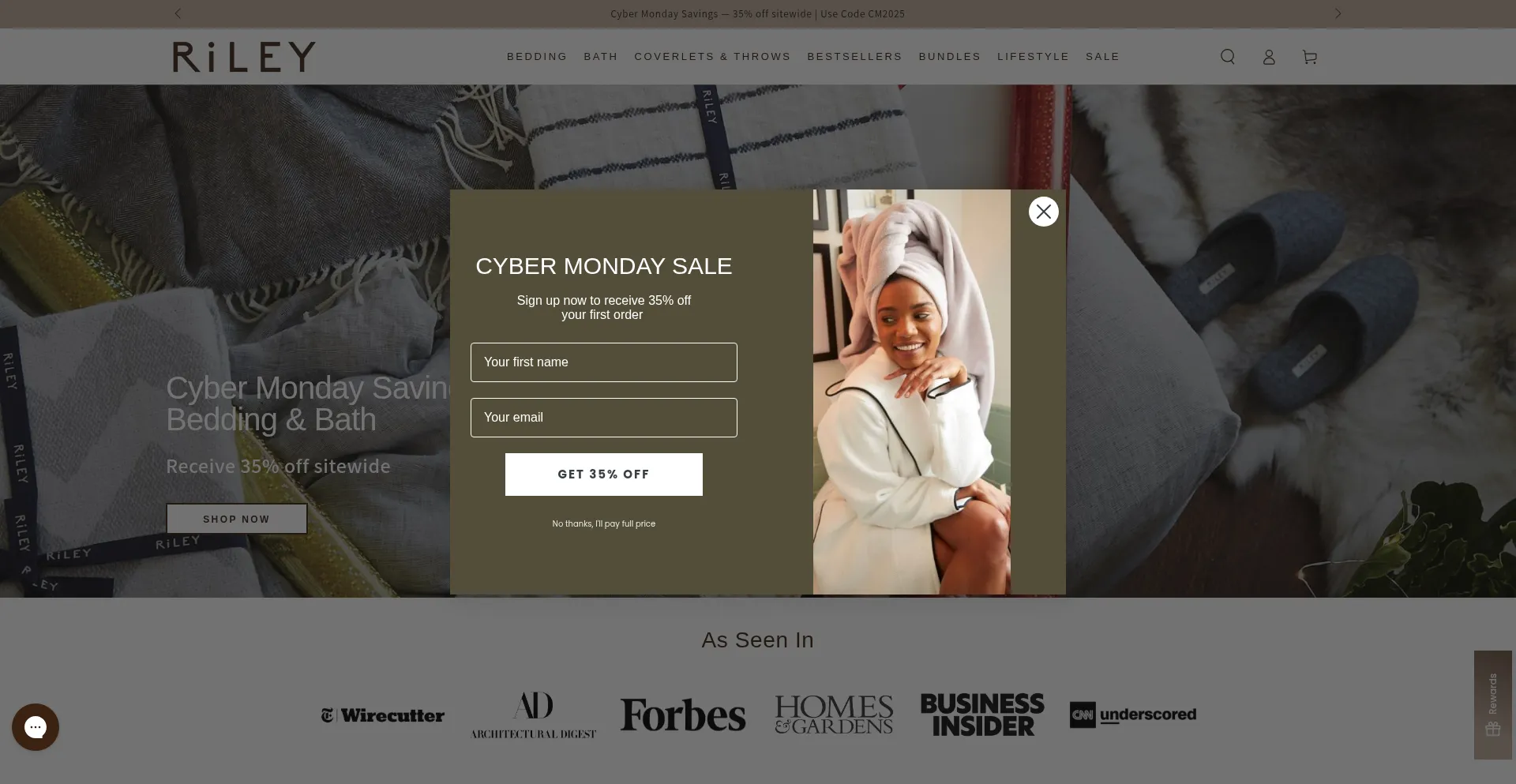Decline with No thanks full price link

pos(604,523)
